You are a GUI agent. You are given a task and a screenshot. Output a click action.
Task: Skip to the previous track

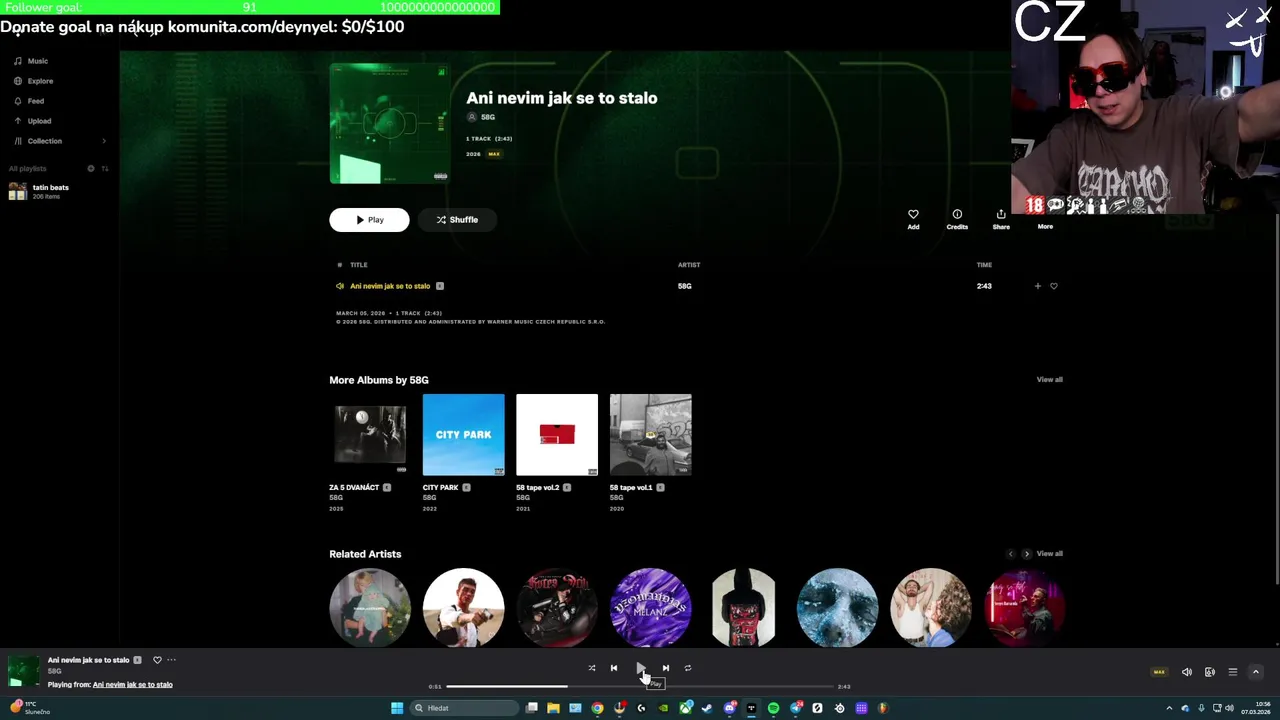click(x=614, y=668)
